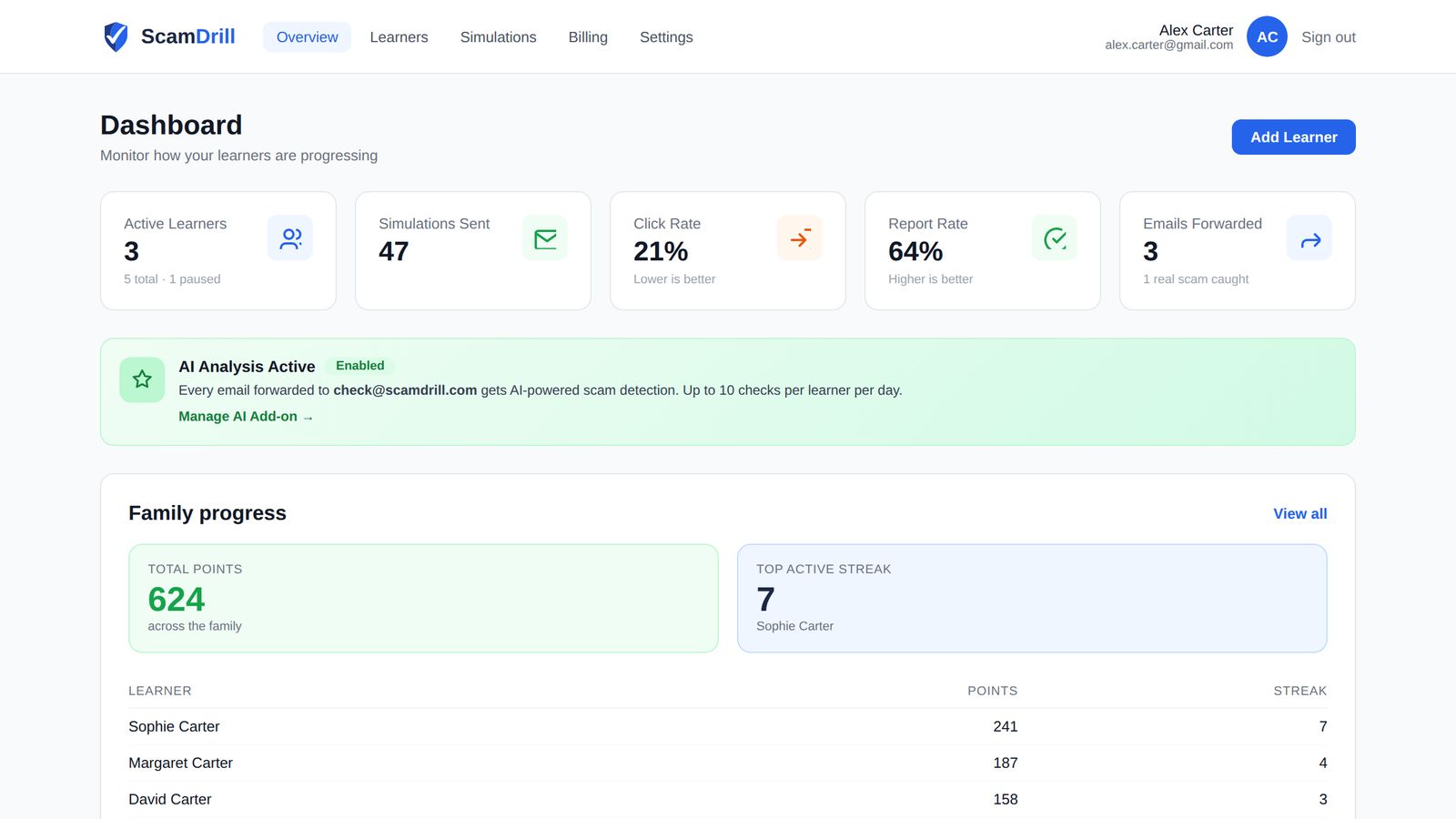Image resolution: width=1456 pixels, height=819 pixels.
Task: Click the David Carter row name
Action: tap(169, 799)
